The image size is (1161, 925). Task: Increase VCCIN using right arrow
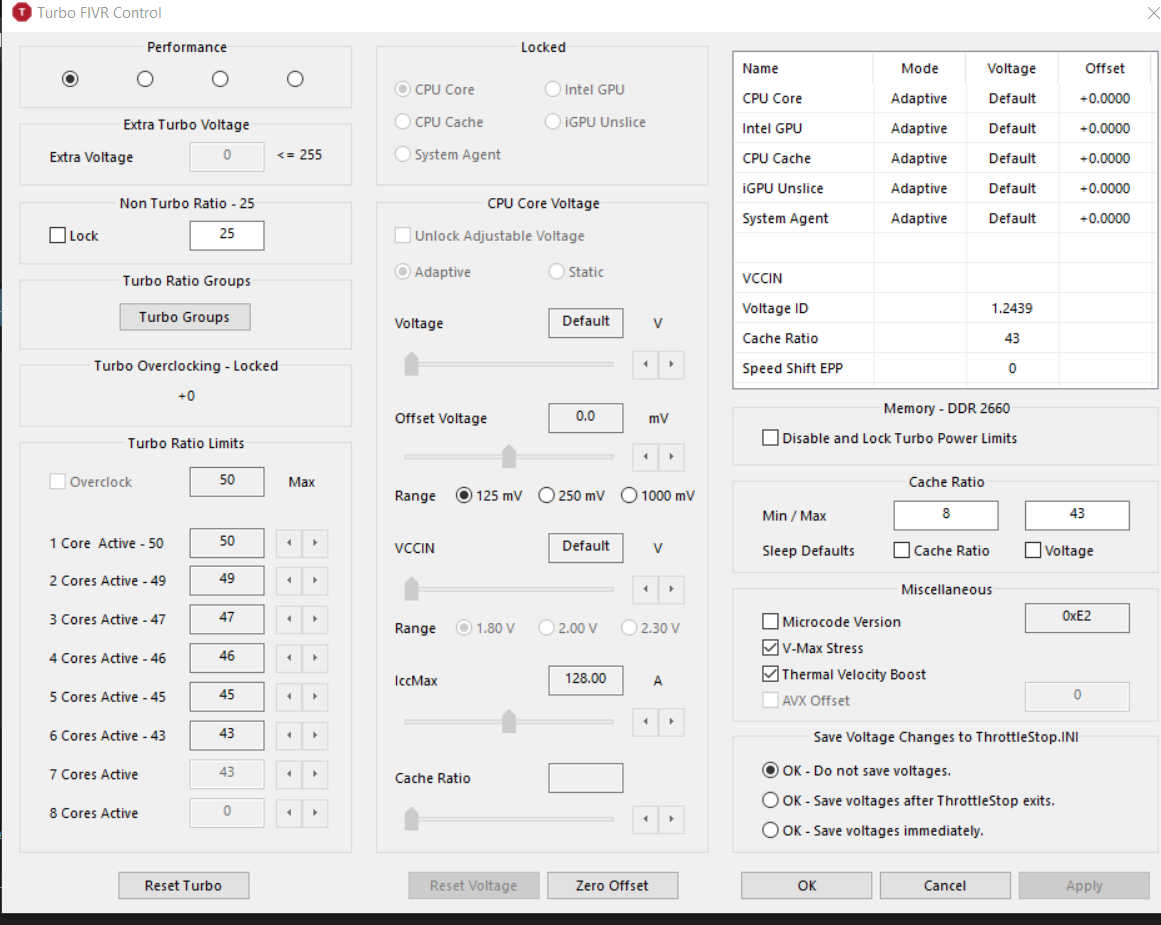tap(672, 589)
